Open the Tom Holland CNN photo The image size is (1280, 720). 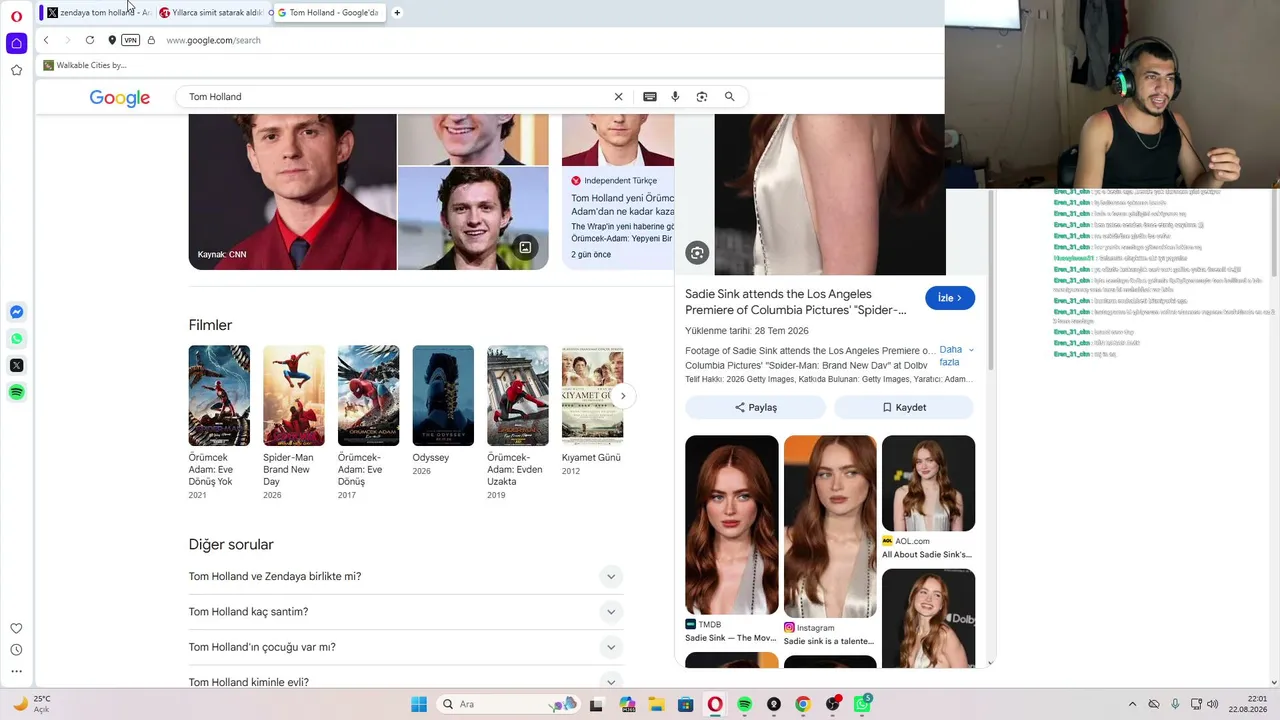click(x=293, y=192)
